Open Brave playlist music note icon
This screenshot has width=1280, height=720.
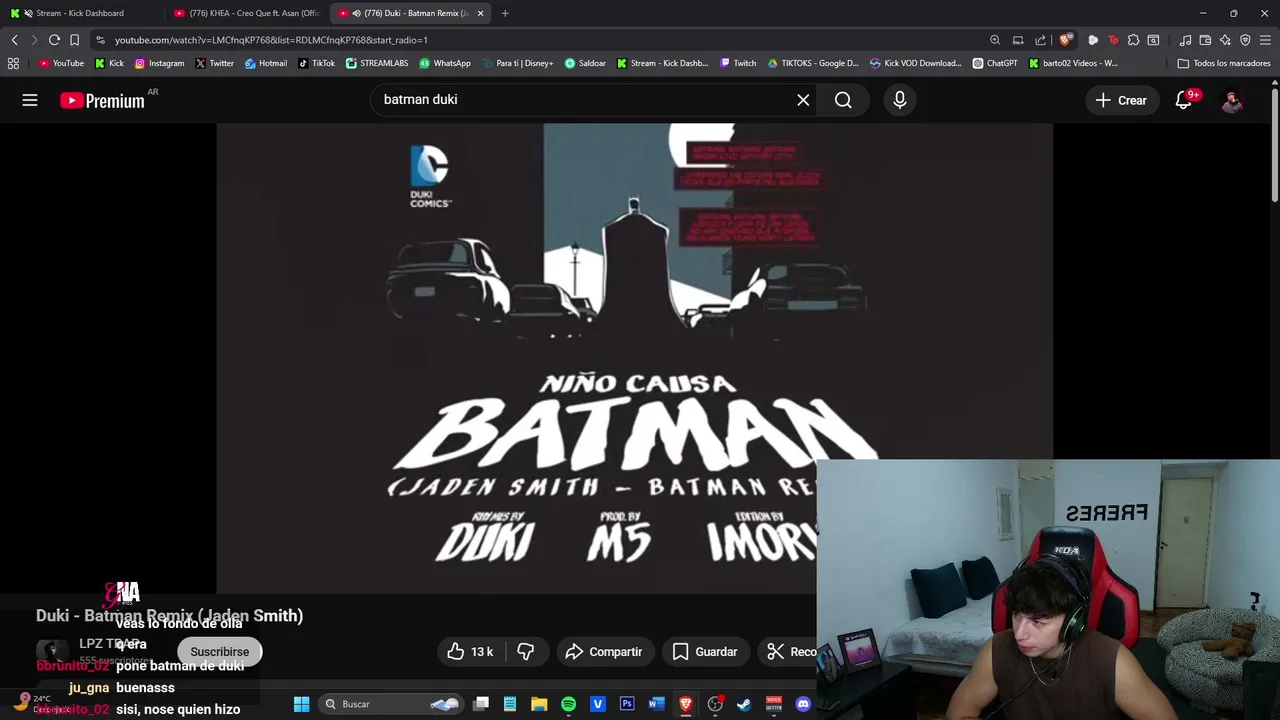(1185, 40)
